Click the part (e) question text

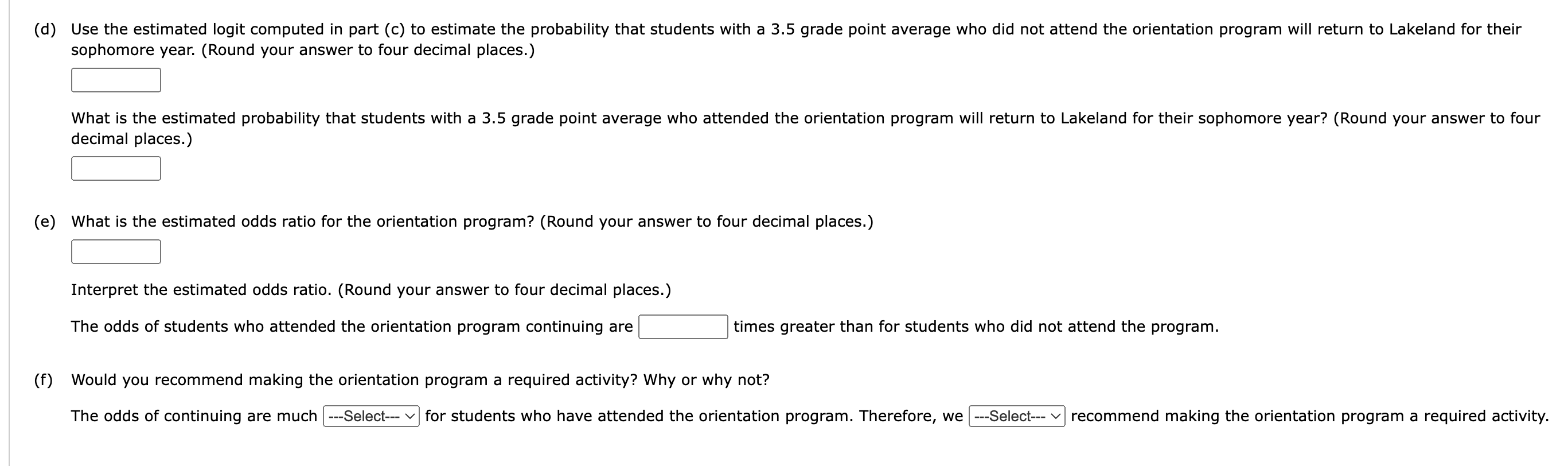coord(472,222)
